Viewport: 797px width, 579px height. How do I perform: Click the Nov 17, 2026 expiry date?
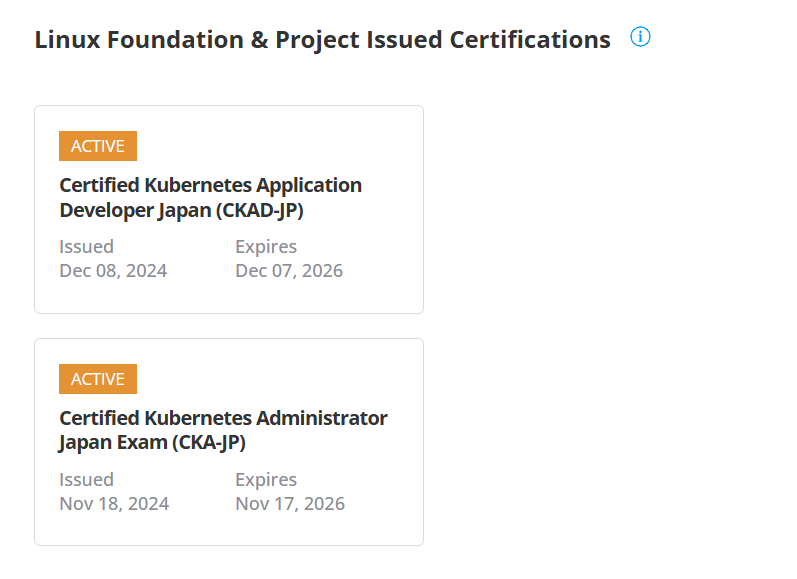(x=290, y=504)
